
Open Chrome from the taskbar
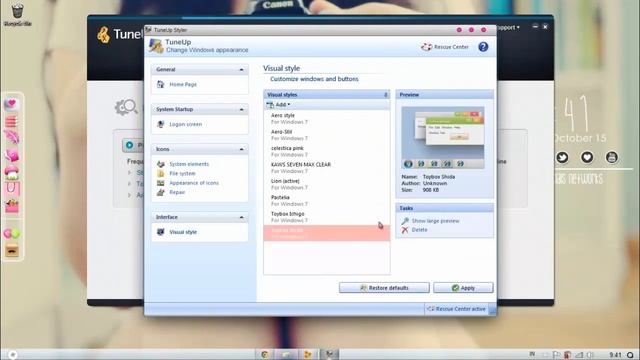point(265,354)
